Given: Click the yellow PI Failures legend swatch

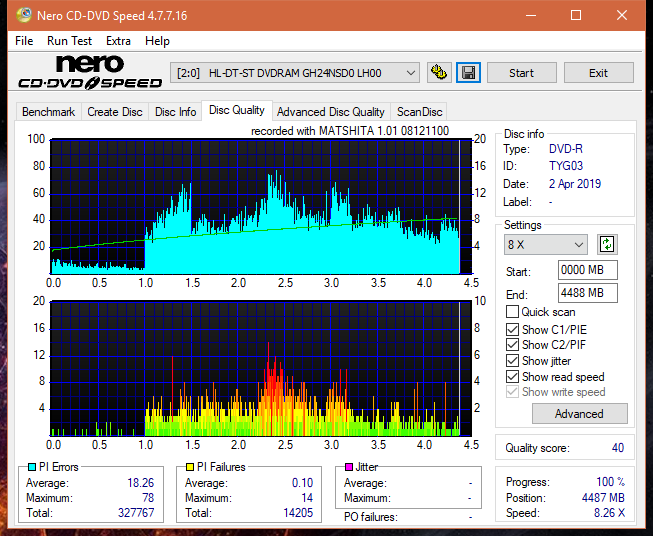Looking at the screenshot, I should [190, 467].
